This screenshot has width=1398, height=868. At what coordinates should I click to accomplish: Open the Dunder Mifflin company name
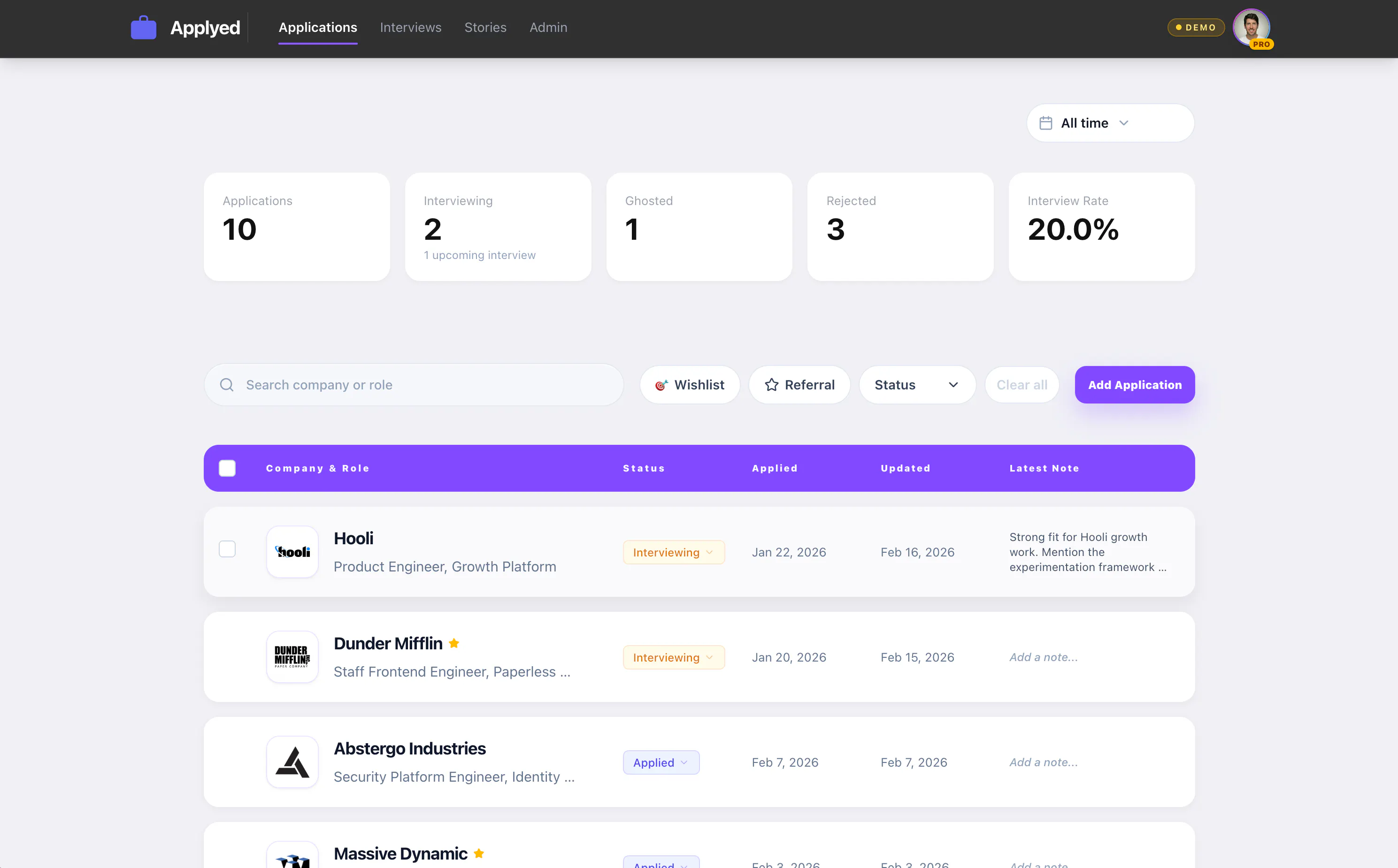tap(388, 643)
